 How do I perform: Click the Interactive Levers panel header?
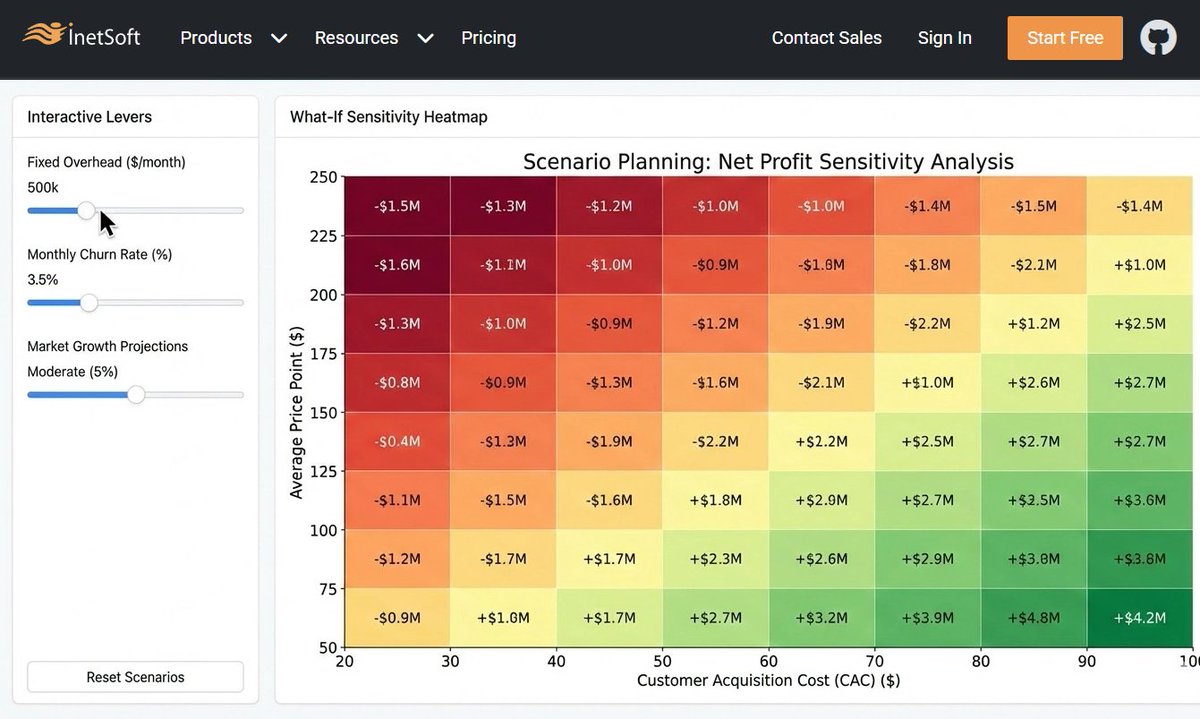pyautogui.click(x=135, y=117)
